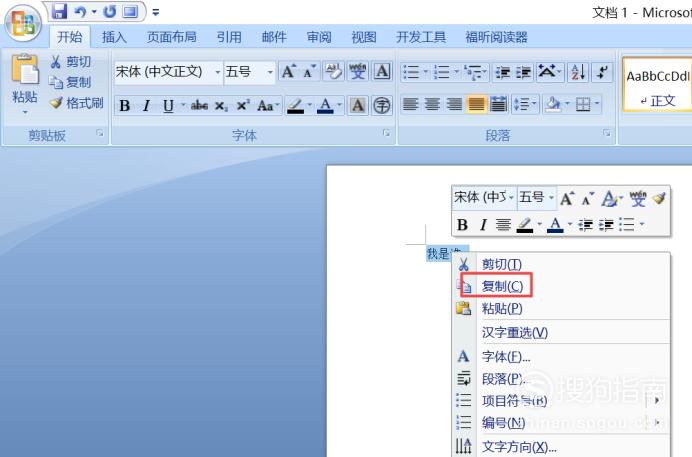Open the Office button menu
The image size is (692, 457).
(23, 23)
